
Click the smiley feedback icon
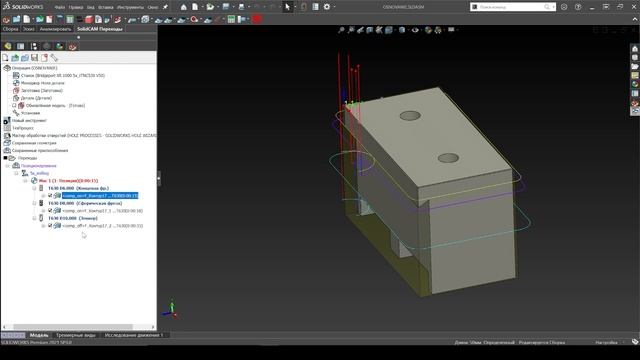(564, 7)
